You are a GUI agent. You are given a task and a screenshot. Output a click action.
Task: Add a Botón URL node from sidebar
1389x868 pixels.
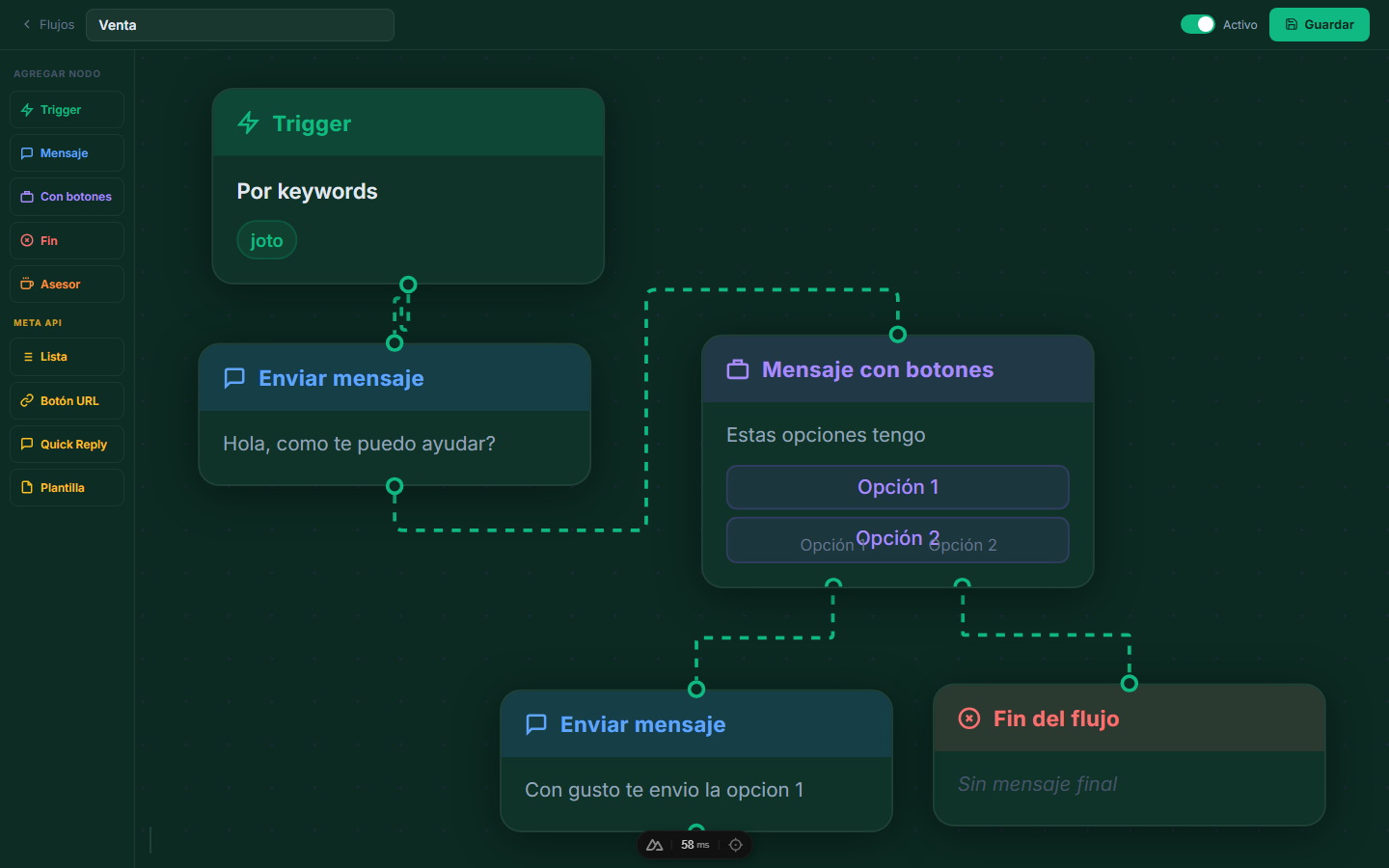[67, 401]
